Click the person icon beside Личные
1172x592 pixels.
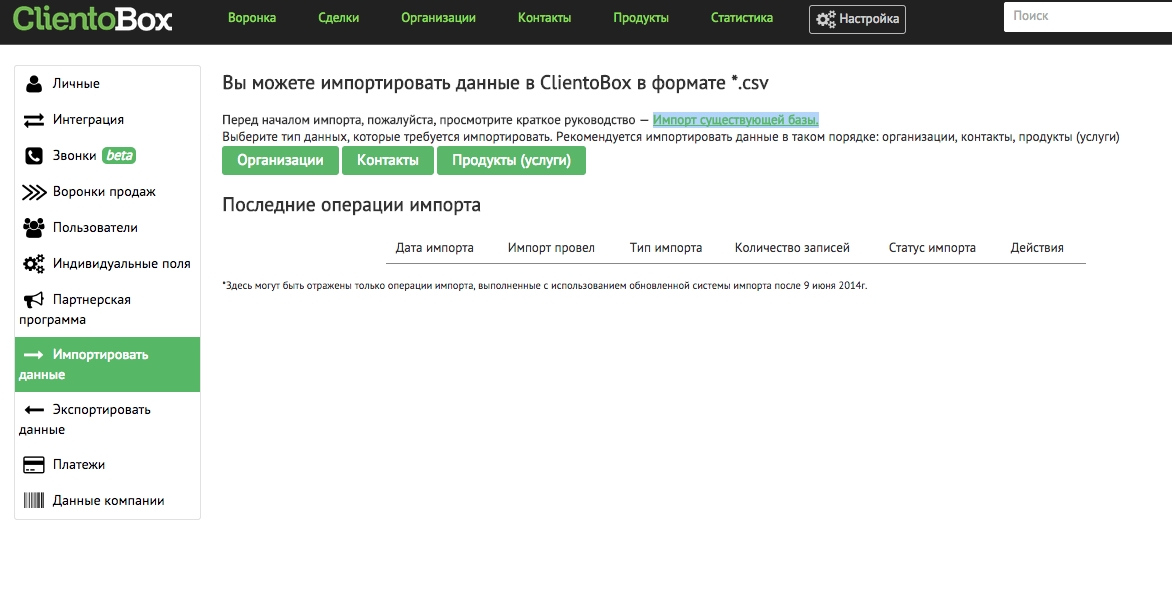click(x=34, y=84)
